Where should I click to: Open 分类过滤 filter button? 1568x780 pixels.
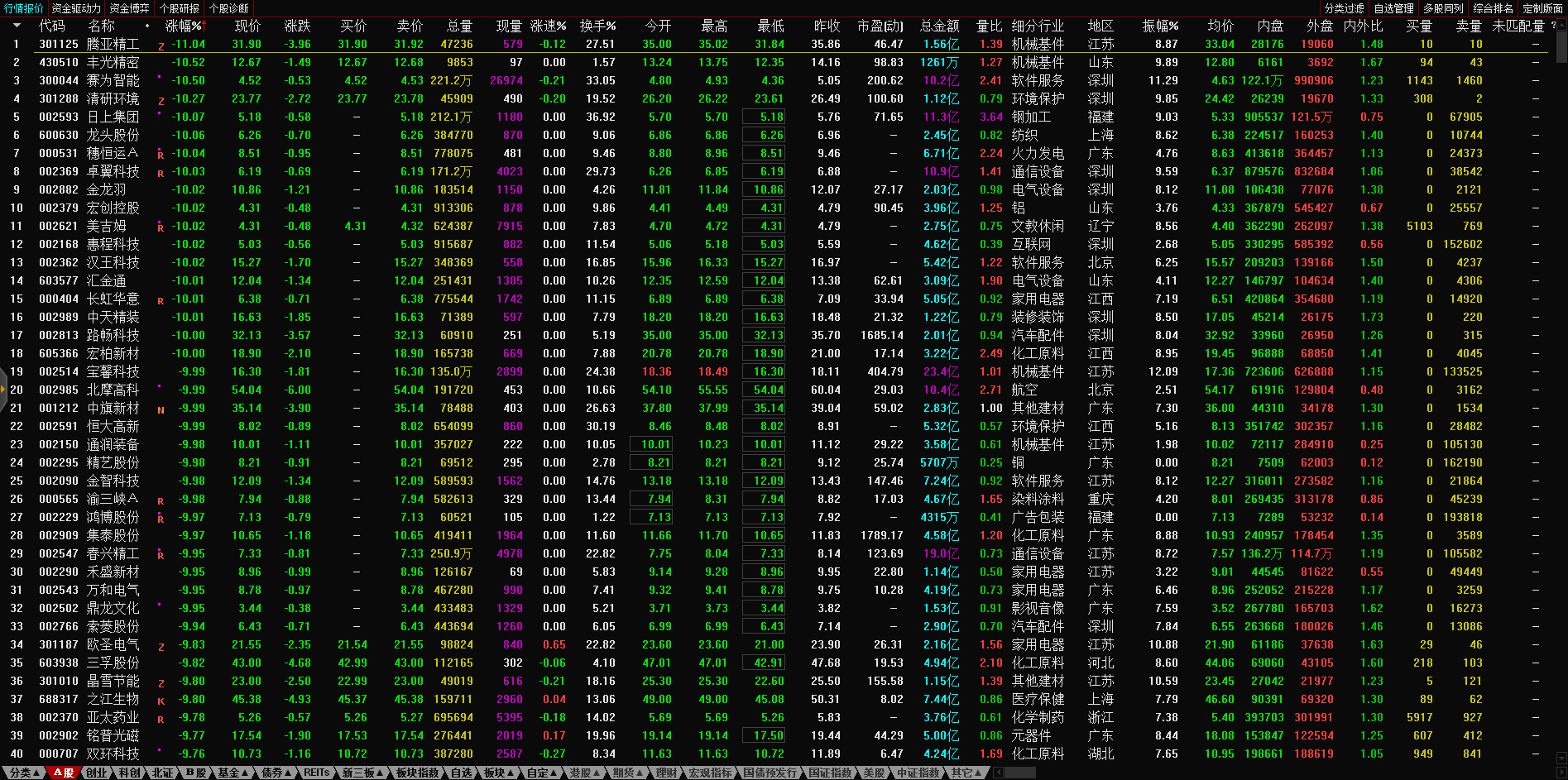tap(1344, 8)
